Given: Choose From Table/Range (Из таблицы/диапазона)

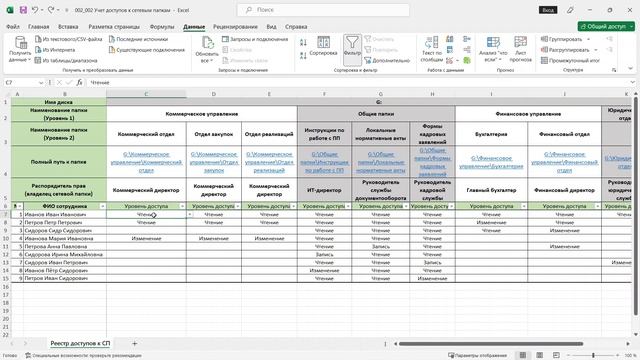Looking at the screenshot, I should tap(66, 60).
